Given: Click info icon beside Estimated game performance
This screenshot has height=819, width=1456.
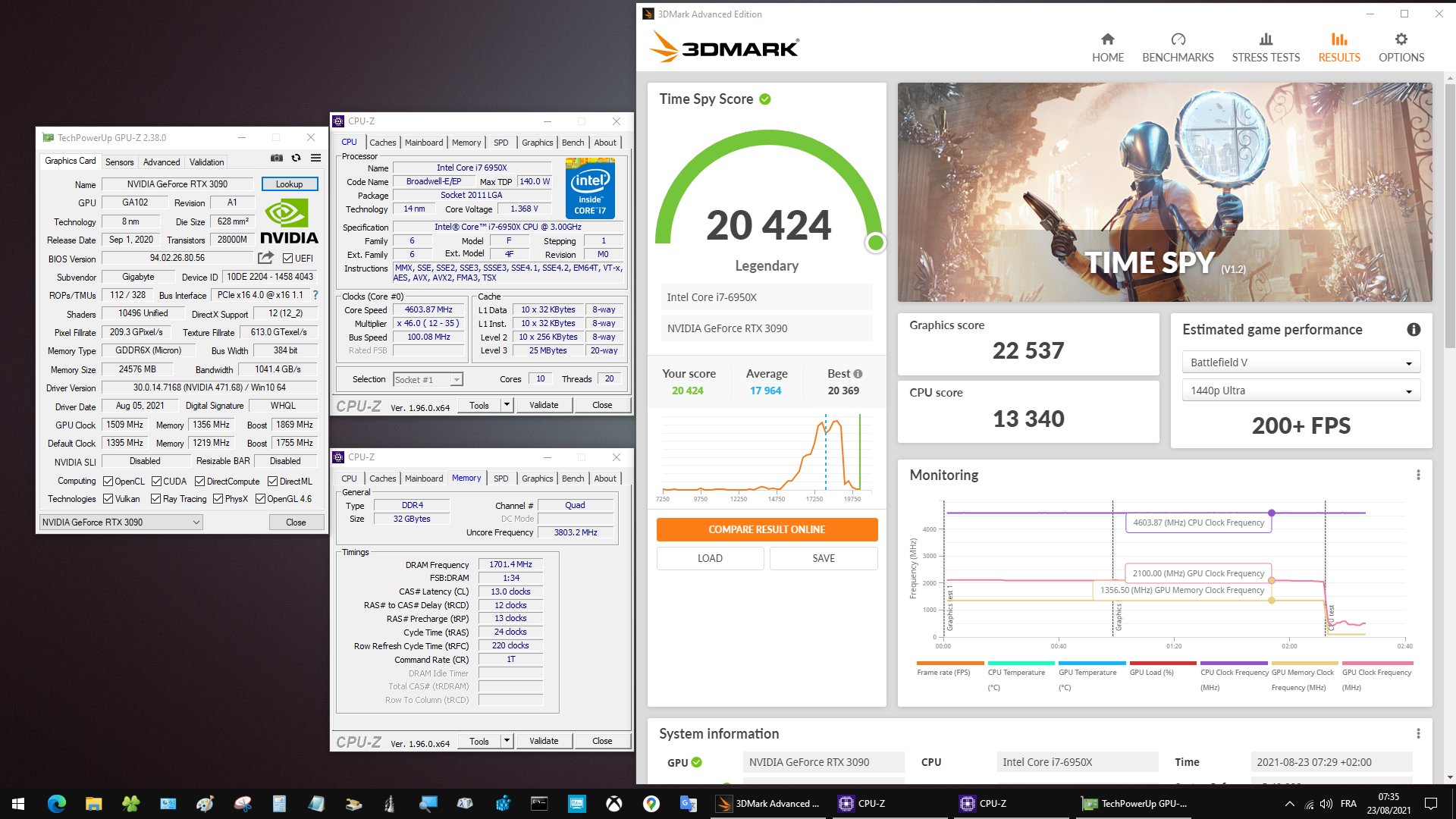Looking at the screenshot, I should (1414, 329).
